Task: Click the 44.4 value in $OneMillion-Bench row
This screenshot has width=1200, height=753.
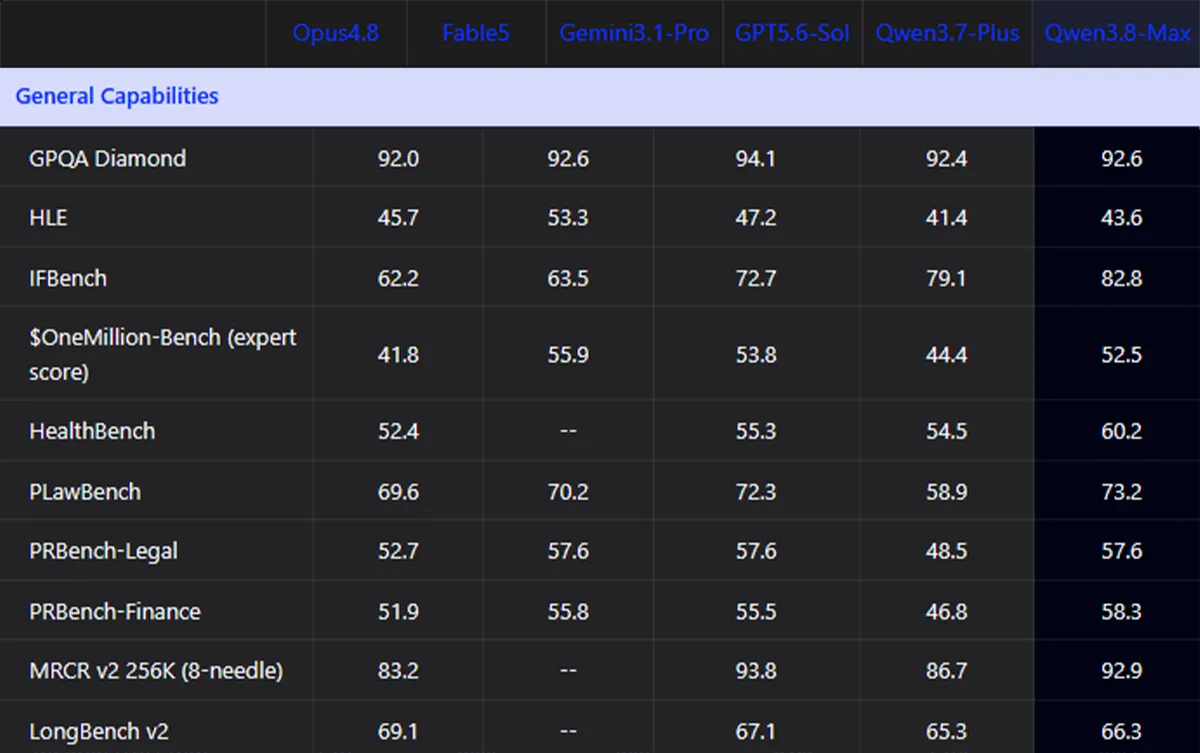Action: pos(946,355)
